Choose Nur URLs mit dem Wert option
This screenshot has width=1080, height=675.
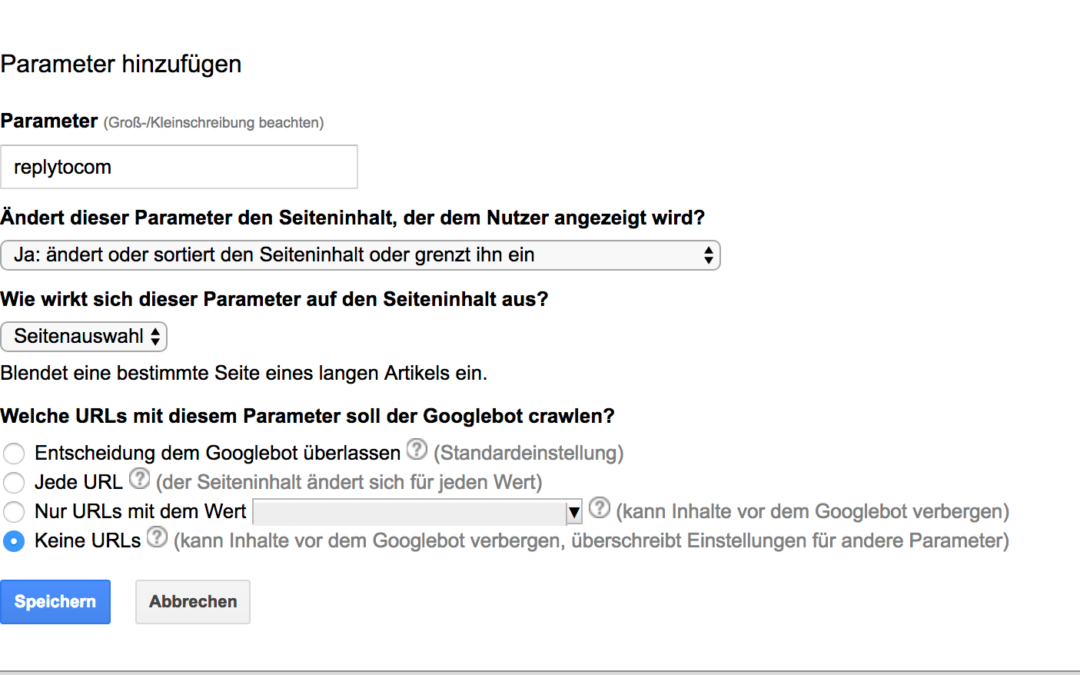pyautogui.click(x=14, y=512)
